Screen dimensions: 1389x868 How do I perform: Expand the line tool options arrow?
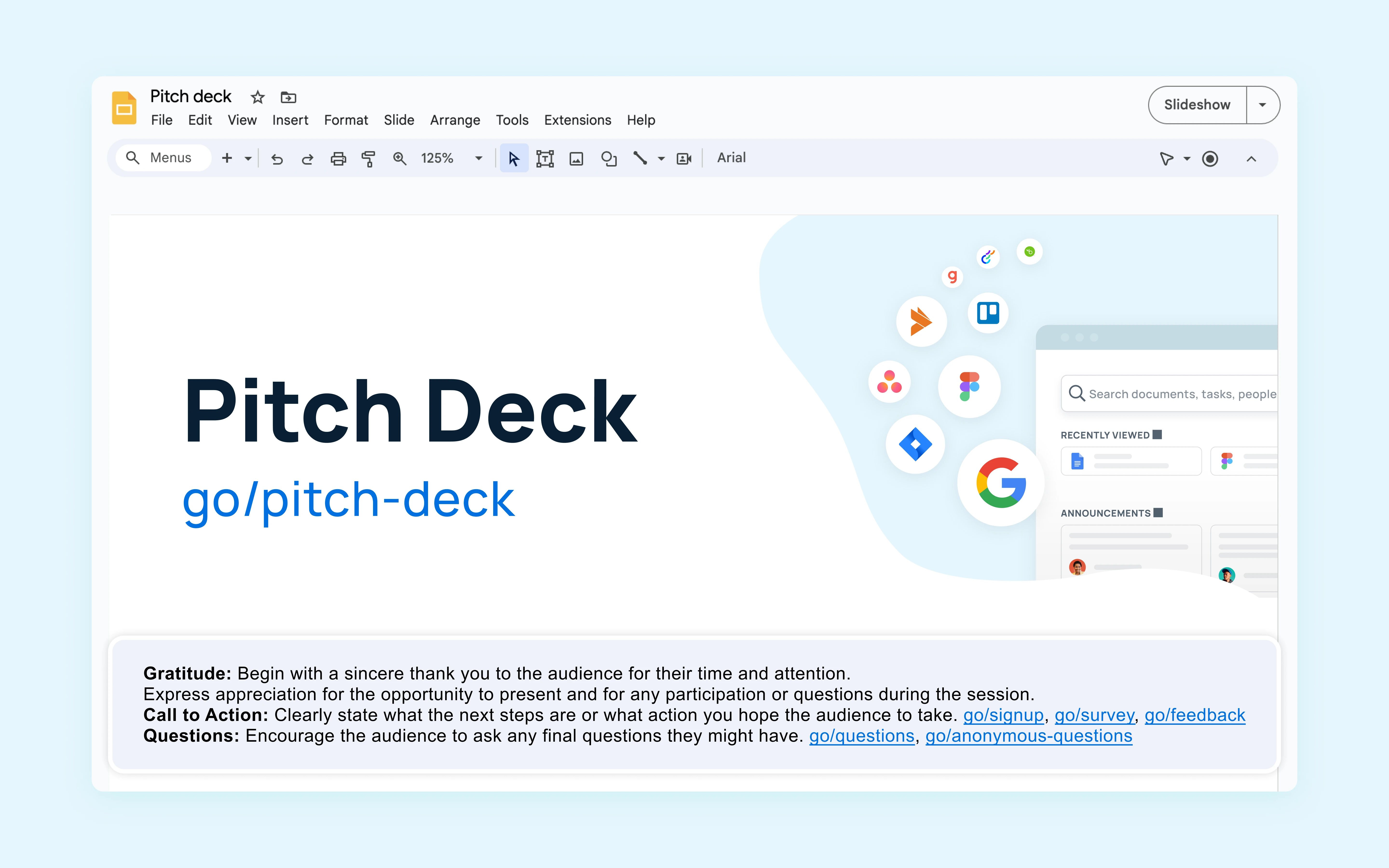tap(661, 158)
